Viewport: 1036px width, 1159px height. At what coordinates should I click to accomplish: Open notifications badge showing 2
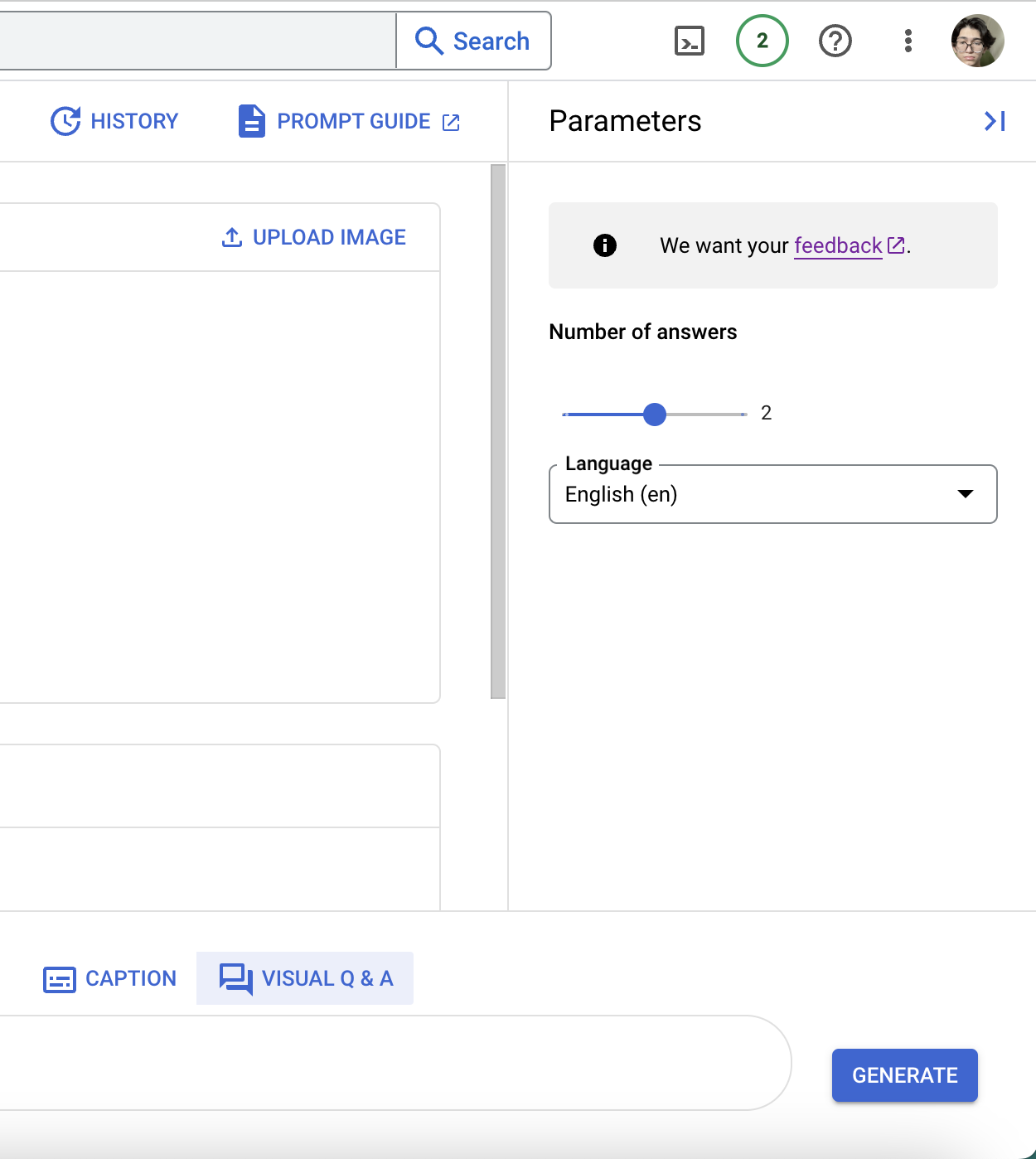click(x=762, y=41)
